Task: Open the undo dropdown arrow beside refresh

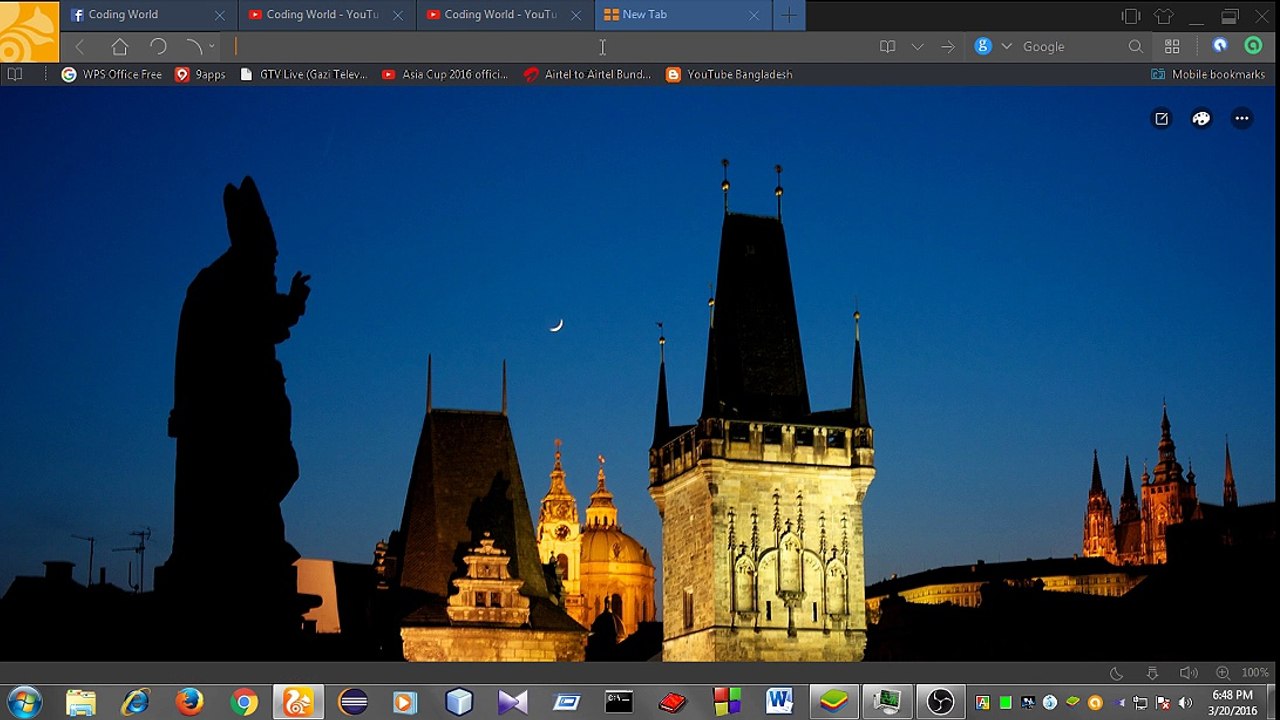Action: pyautogui.click(x=211, y=46)
